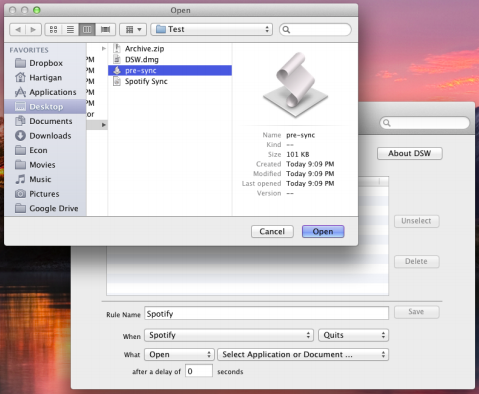Open Select Application or Document dropdown

pos(303,355)
